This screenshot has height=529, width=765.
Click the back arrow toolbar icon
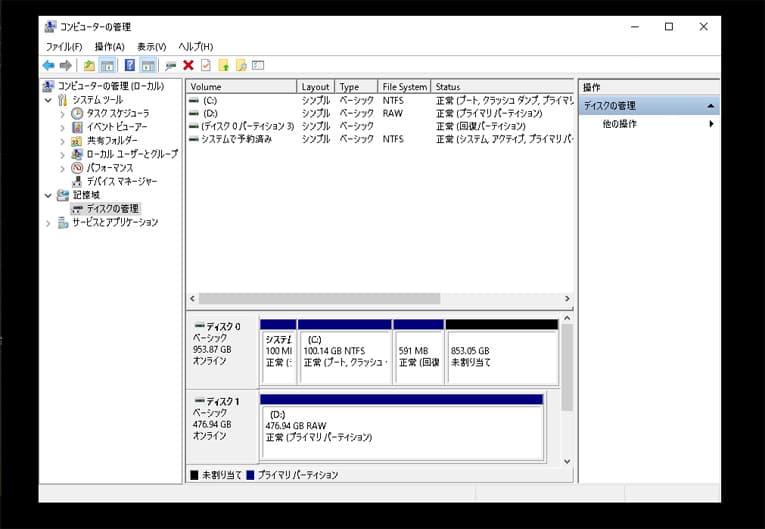(x=48, y=66)
